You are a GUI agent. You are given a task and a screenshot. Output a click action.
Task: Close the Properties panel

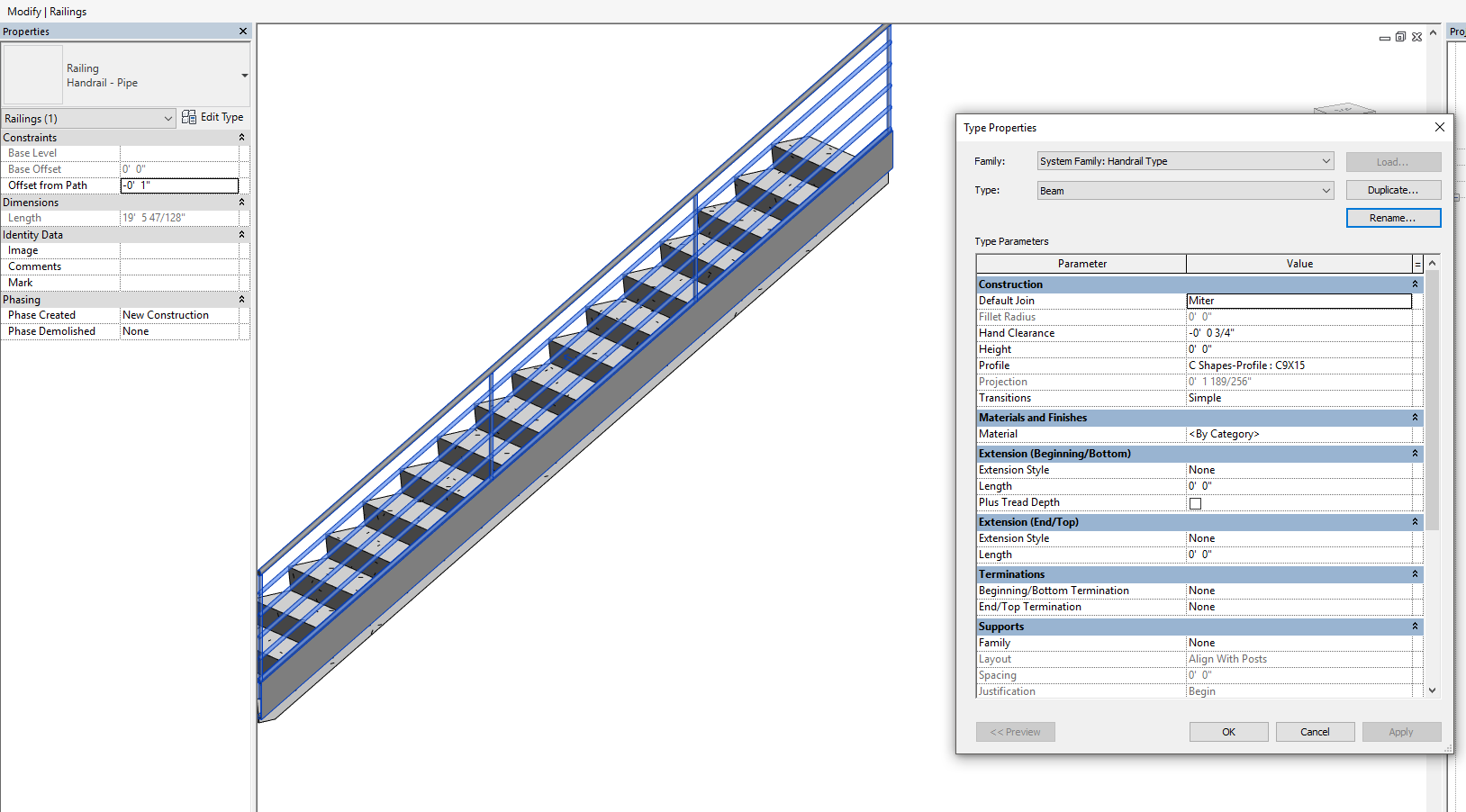click(243, 32)
